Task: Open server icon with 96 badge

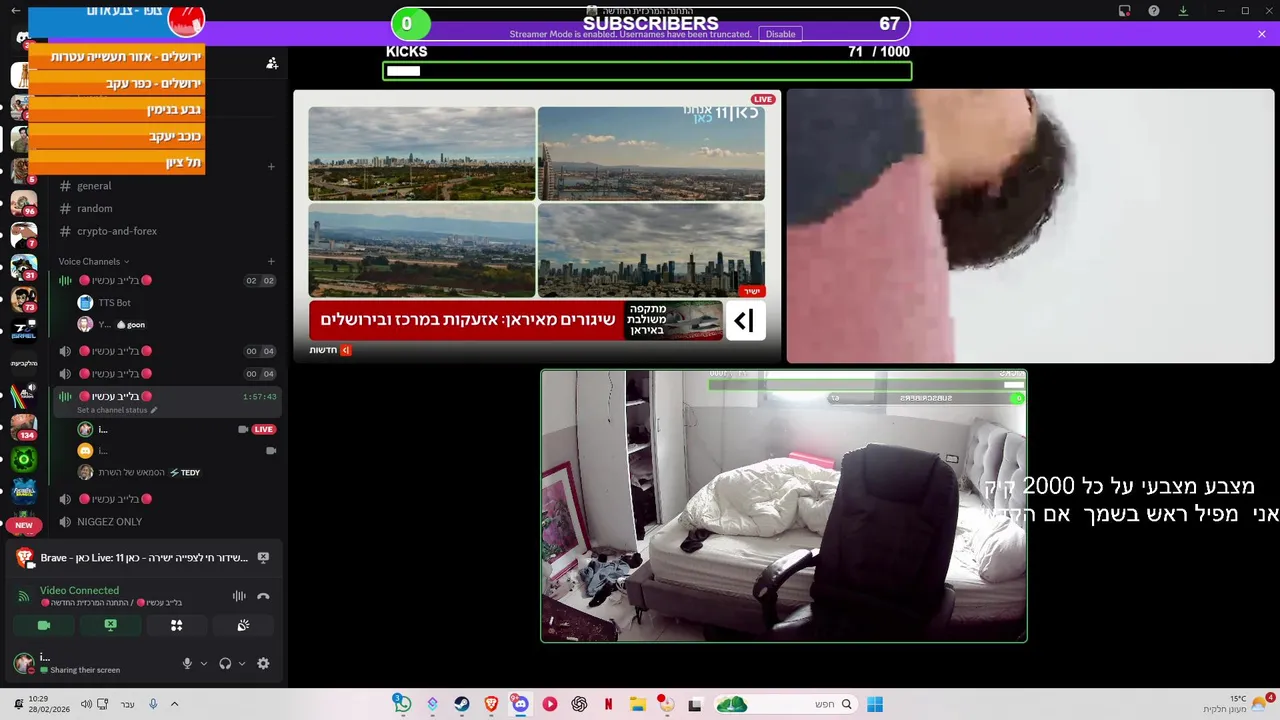Action: (x=23, y=203)
